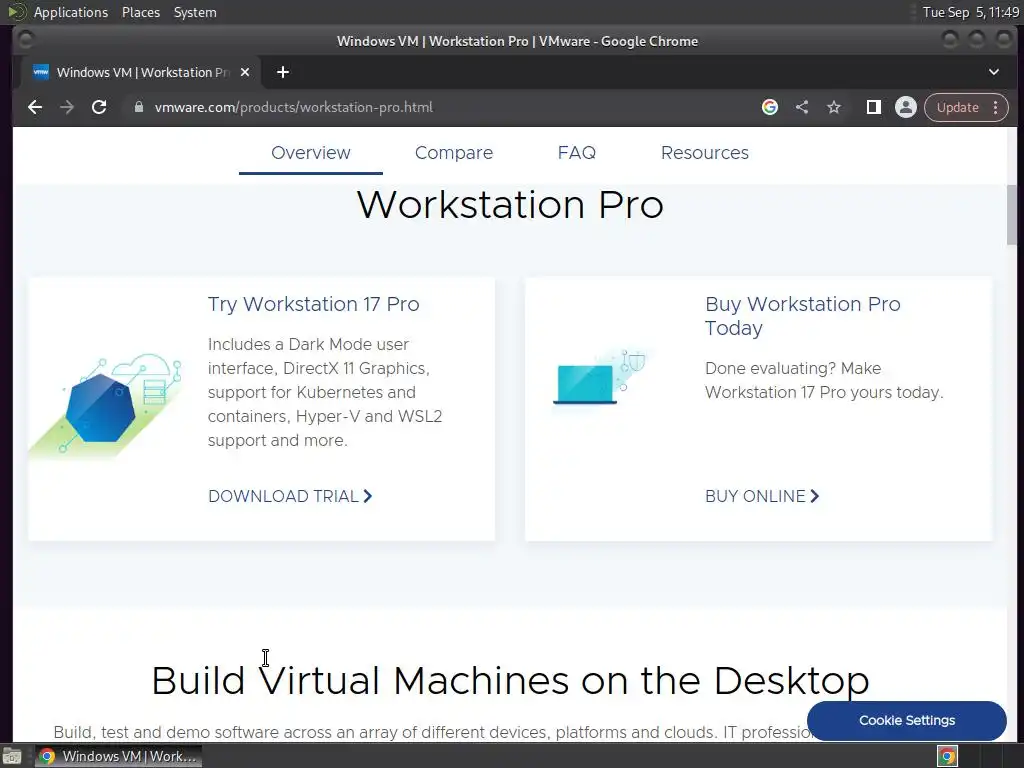Image resolution: width=1024 pixels, height=768 pixels.
Task: Click the page vertical scrollbar thumb
Action: [x=1012, y=215]
